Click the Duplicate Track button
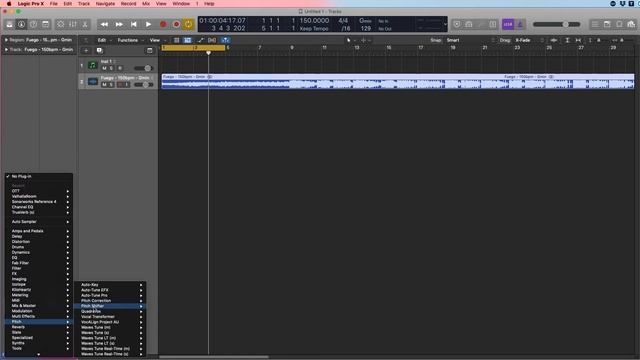The width and height of the screenshot is (640, 360). [x=99, y=51]
